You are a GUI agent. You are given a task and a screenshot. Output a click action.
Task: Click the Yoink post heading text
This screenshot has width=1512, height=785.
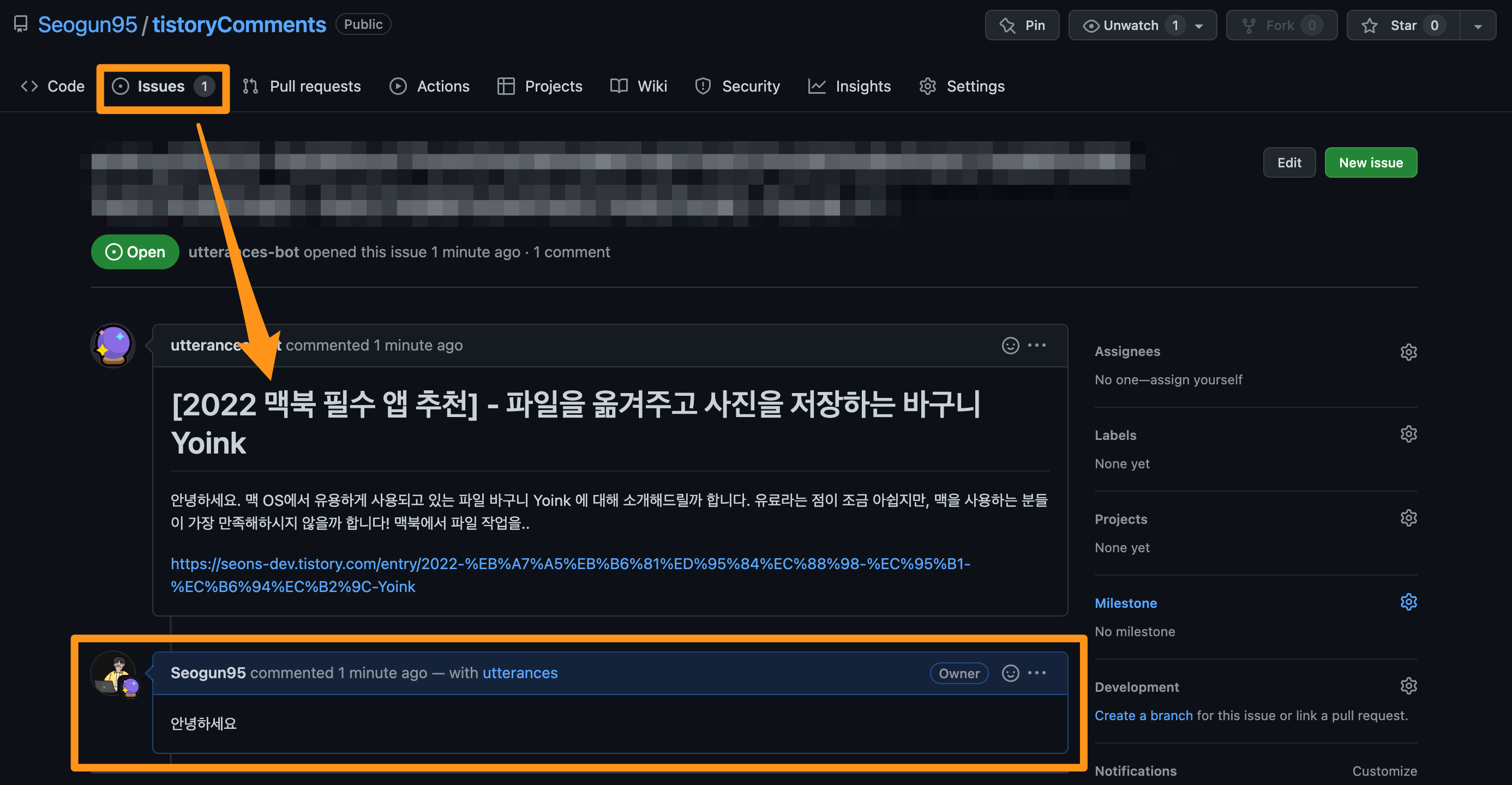coord(575,423)
